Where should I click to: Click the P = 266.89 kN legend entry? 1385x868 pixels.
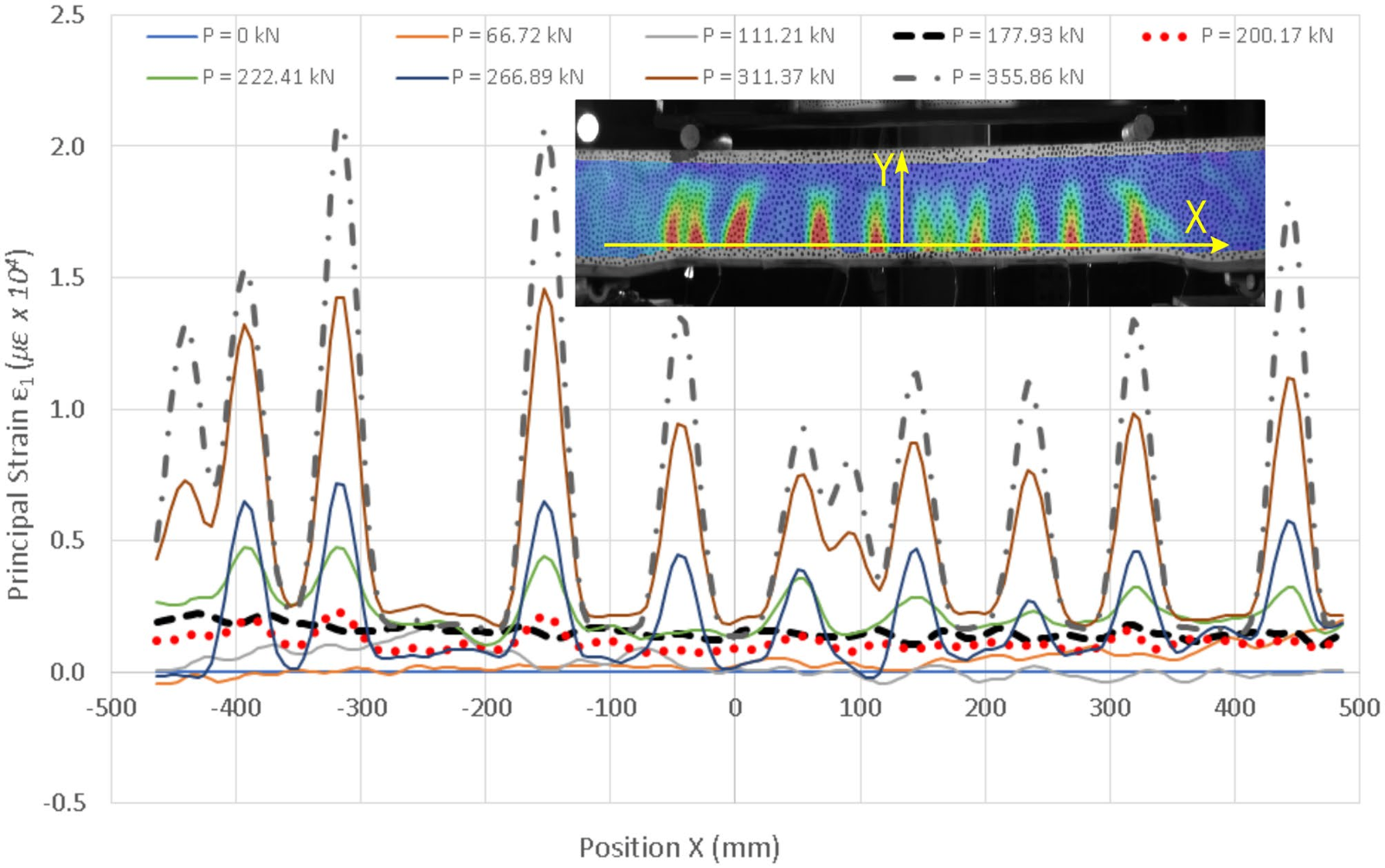(x=517, y=77)
